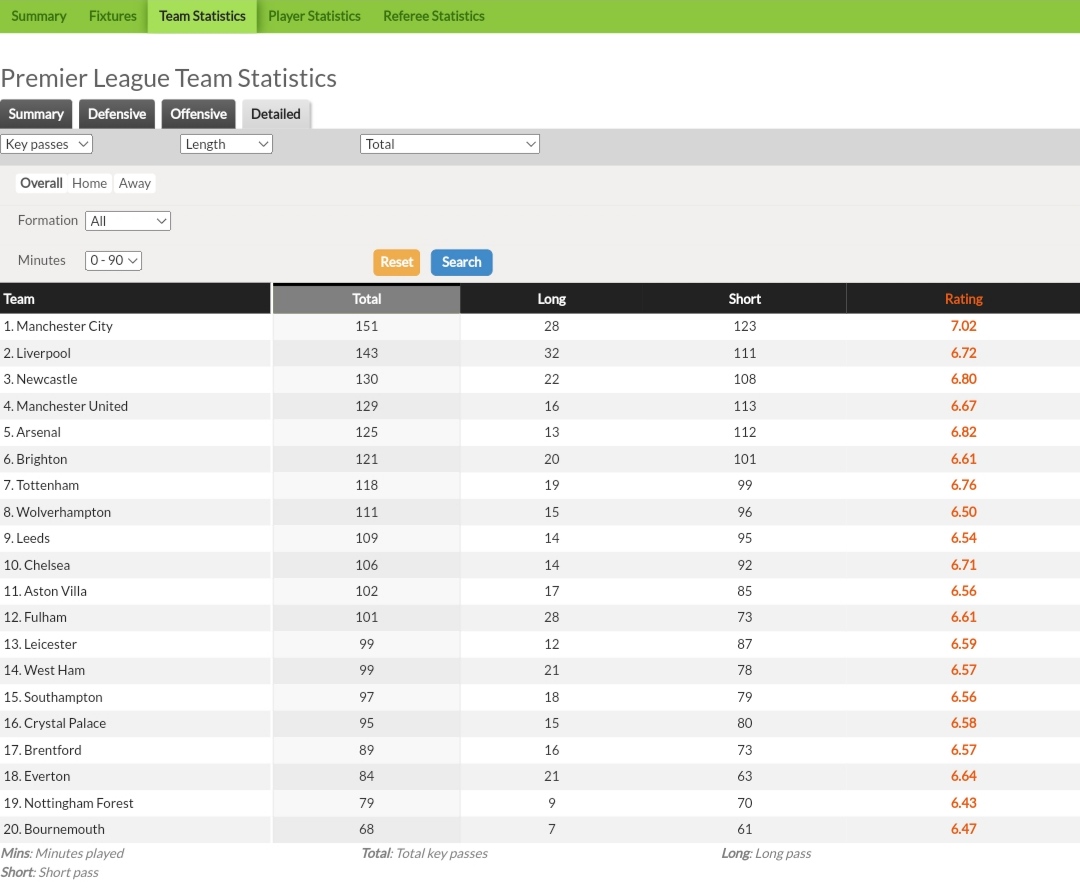Click Brighton's long value 20
This screenshot has height=893, width=1080.
point(552,459)
